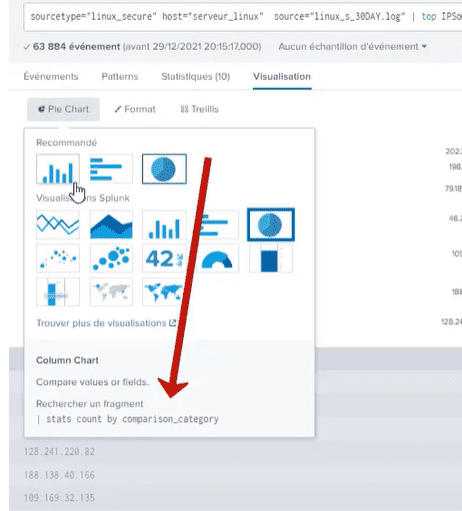Select the Scatter Chart visualization
The image size is (462, 511).
coord(58,258)
